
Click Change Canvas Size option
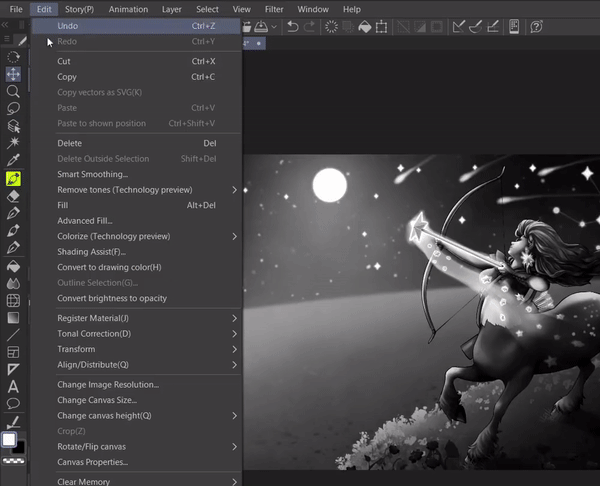[x=99, y=400]
